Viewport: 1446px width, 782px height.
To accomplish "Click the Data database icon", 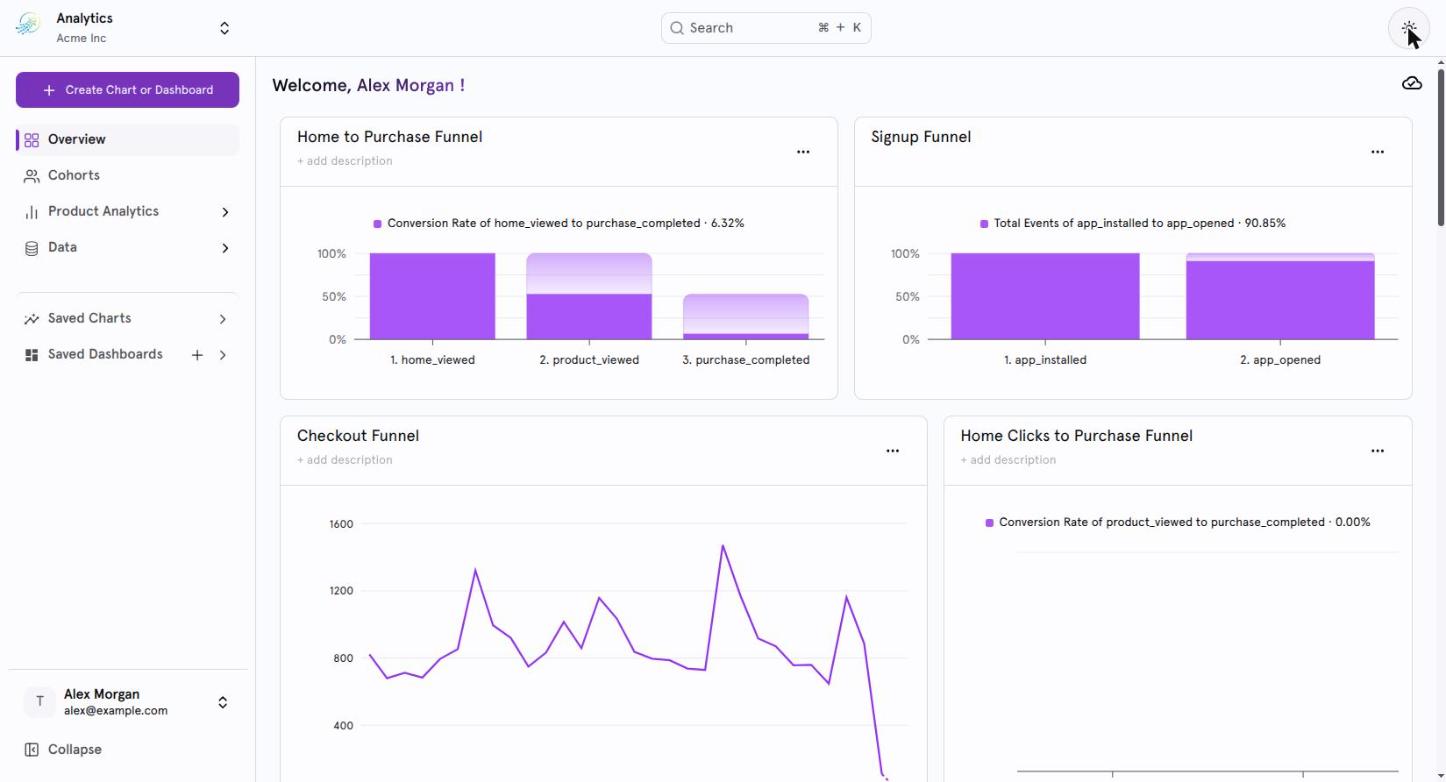I will point(31,248).
